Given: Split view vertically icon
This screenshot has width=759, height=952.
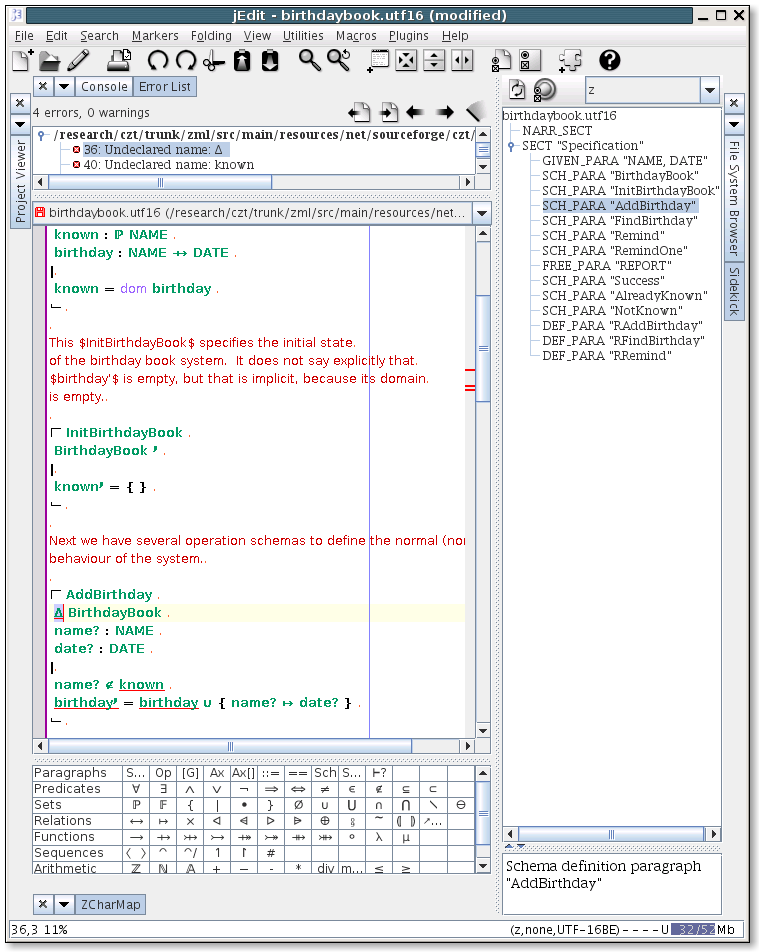Looking at the screenshot, I should coord(462,60).
